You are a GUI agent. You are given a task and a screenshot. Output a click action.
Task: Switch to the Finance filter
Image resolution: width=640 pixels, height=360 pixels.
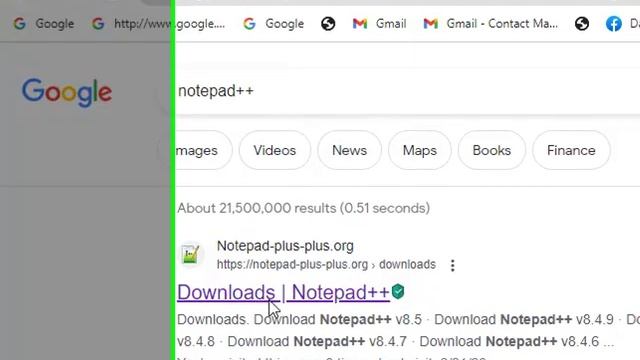pos(571,150)
